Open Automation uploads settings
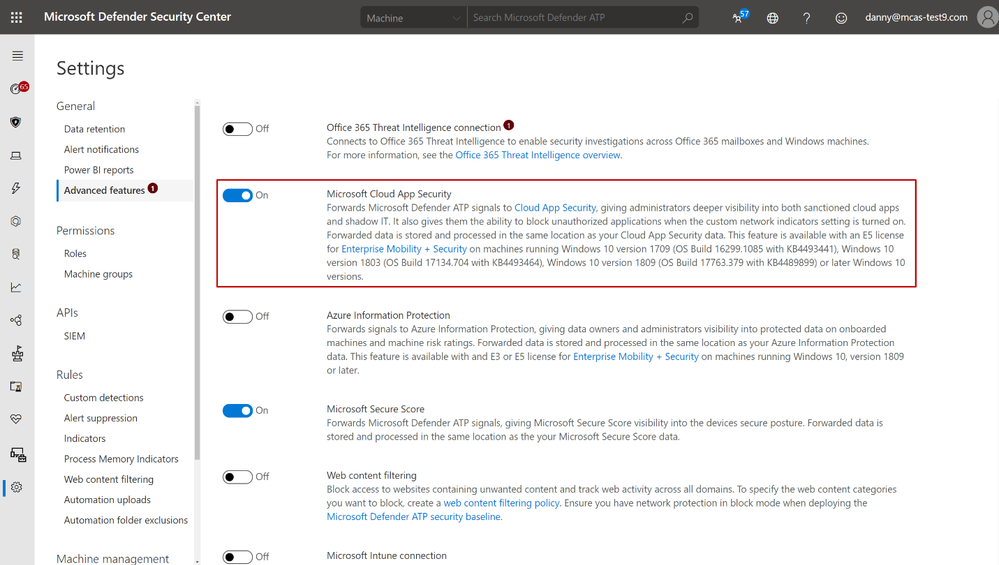The image size is (999, 565). tap(108, 499)
